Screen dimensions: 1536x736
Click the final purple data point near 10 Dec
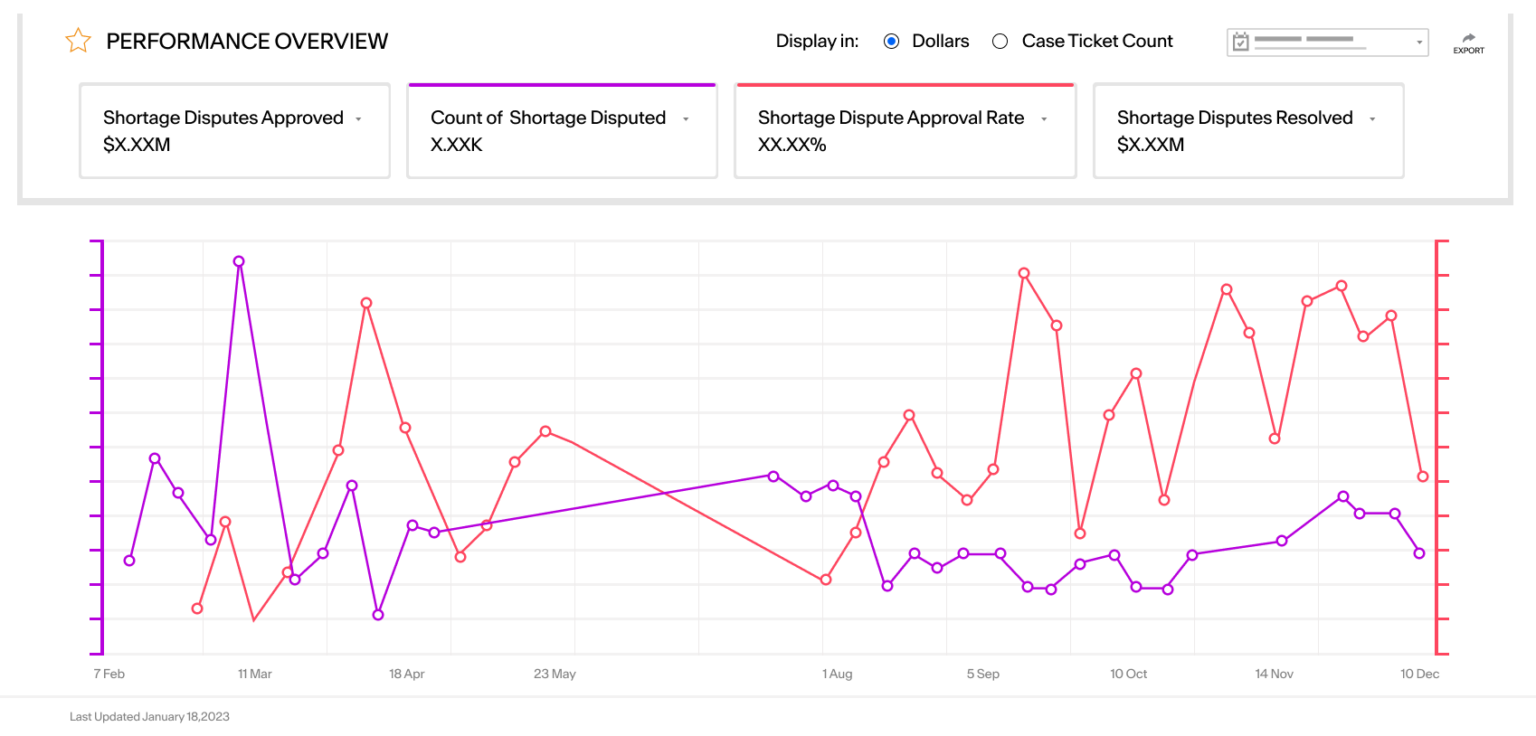coord(1419,553)
